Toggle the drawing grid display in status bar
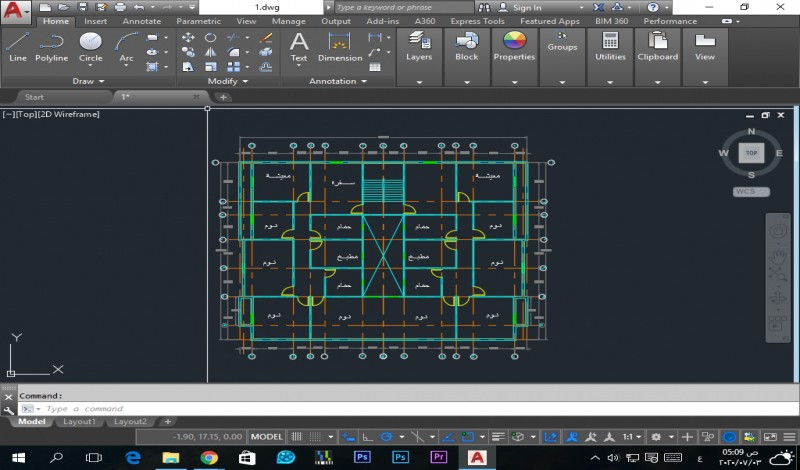Image resolution: width=800 pixels, height=470 pixels. point(297,437)
